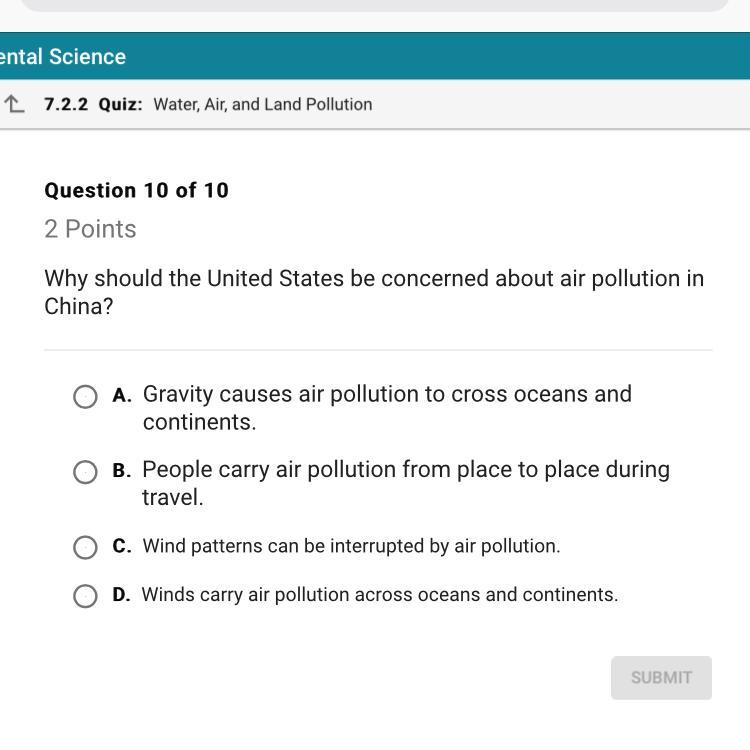750x750 pixels.
Task: Mark the radio button for option C
Action: [85, 547]
